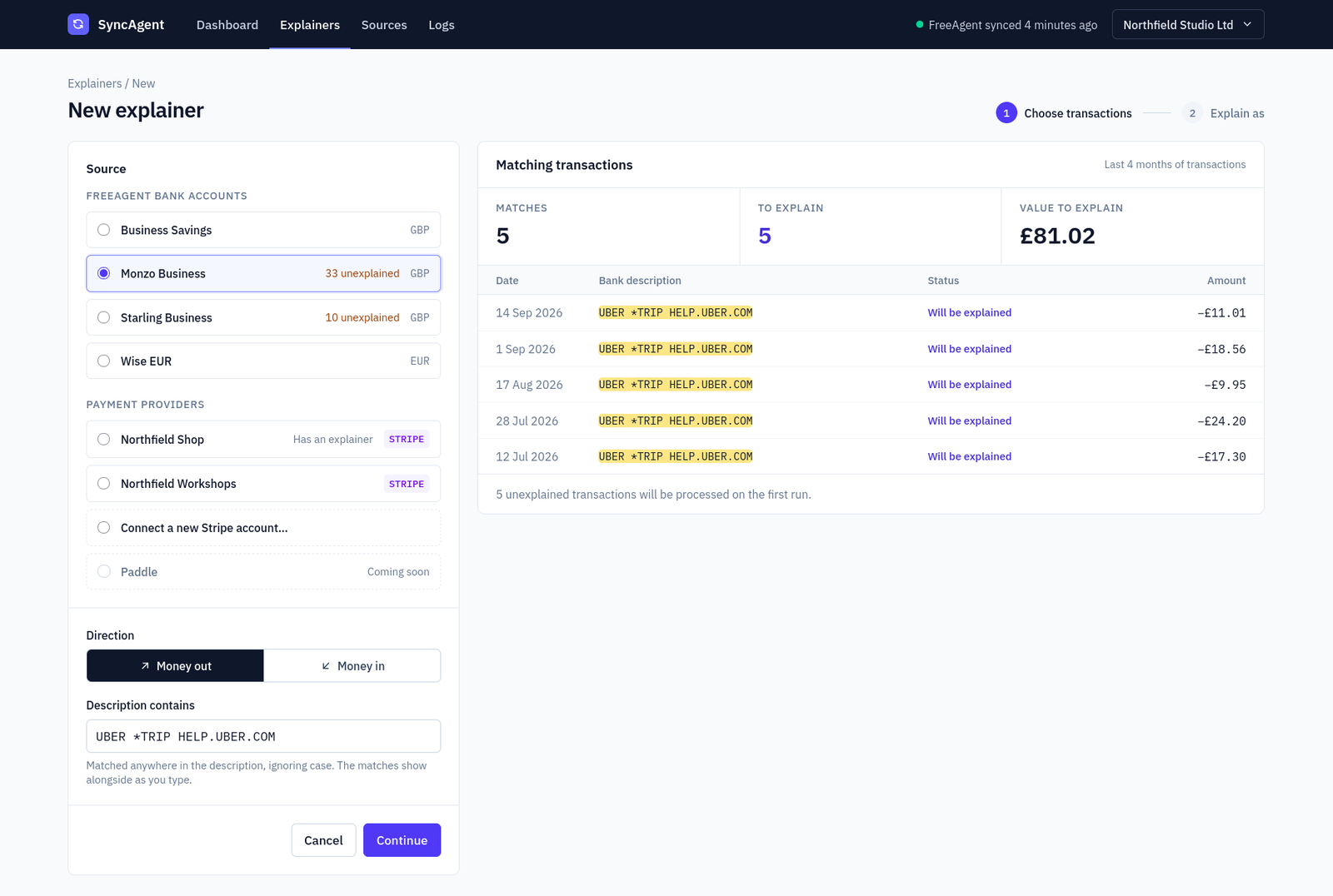The height and width of the screenshot is (896, 1333).
Task: Open the Northfield Studio Ltd company dropdown
Action: pos(1188,24)
